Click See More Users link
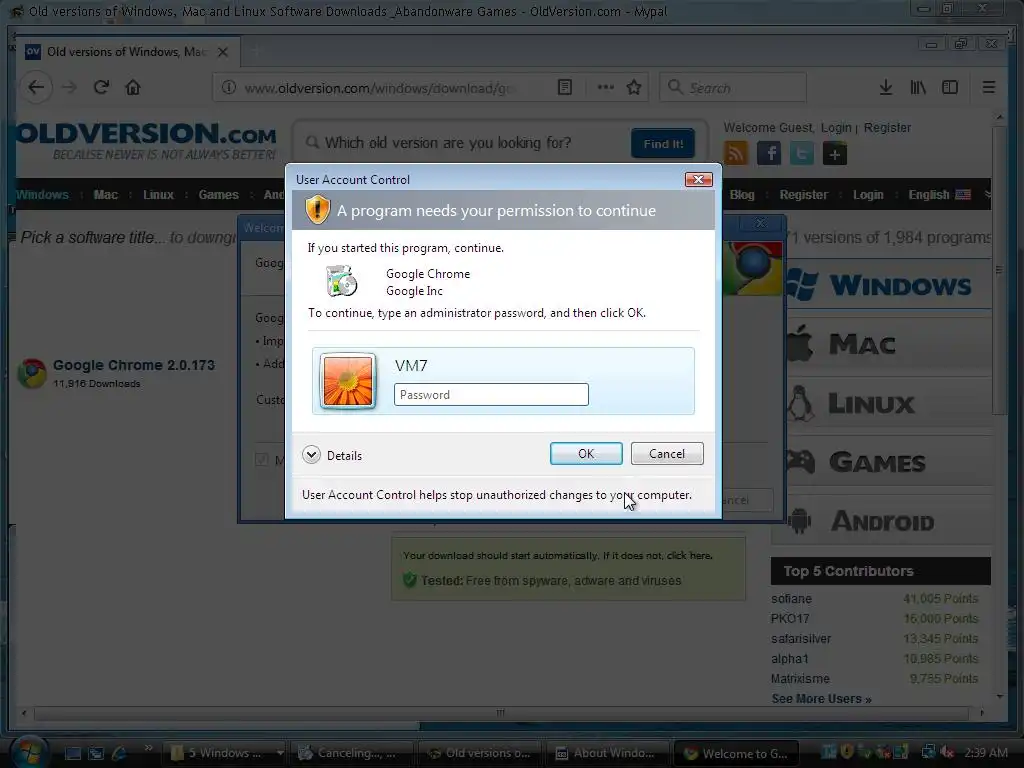Screen dimensions: 1024x768 click(821, 699)
